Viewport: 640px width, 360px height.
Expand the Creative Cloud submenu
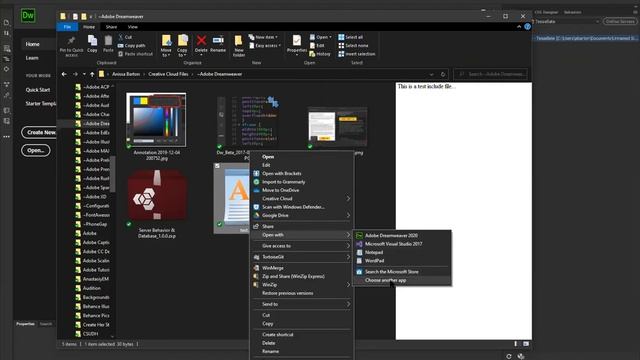[302, 199]
